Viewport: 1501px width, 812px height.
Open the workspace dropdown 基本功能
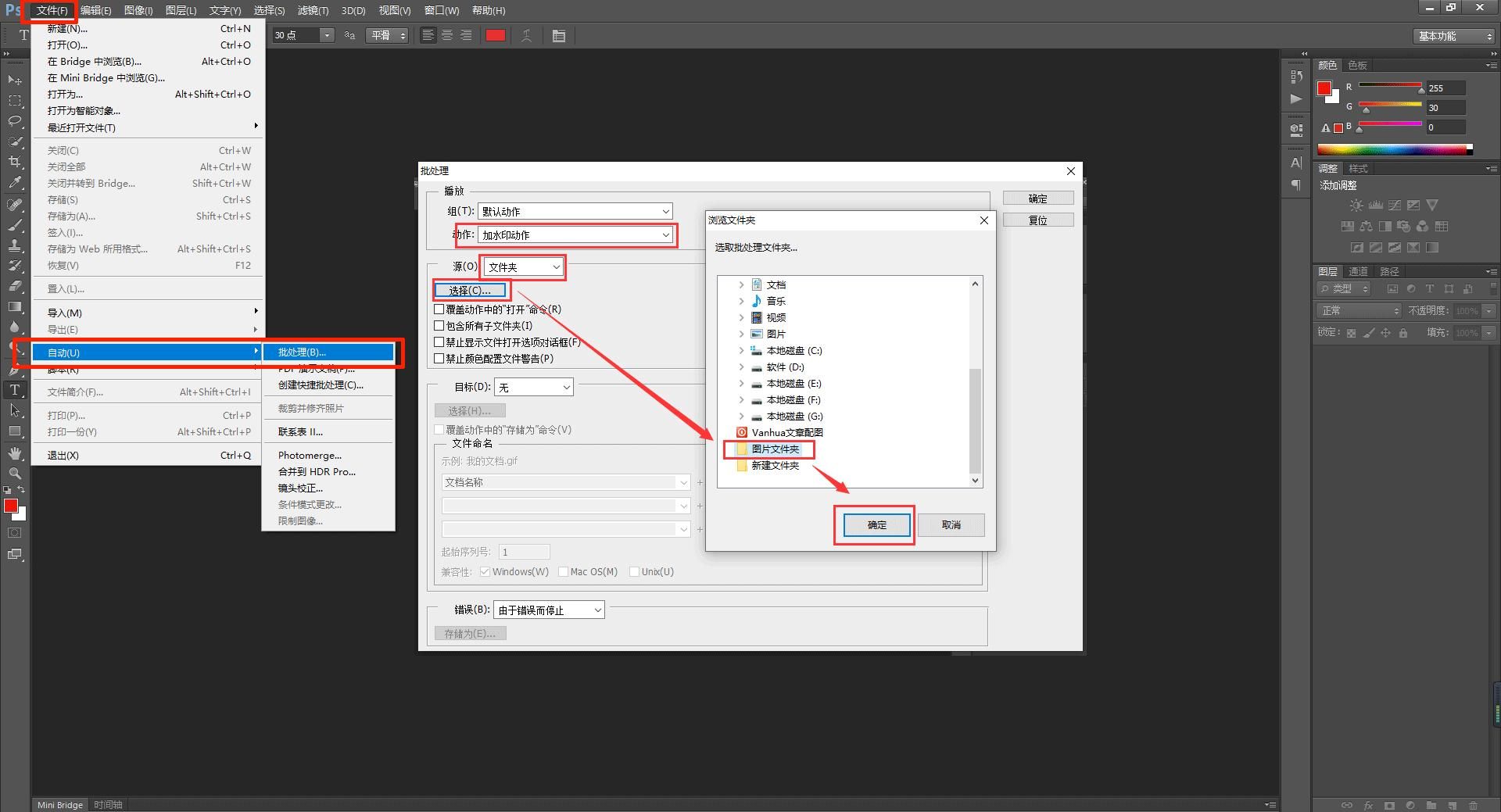tap(1454, 36)
